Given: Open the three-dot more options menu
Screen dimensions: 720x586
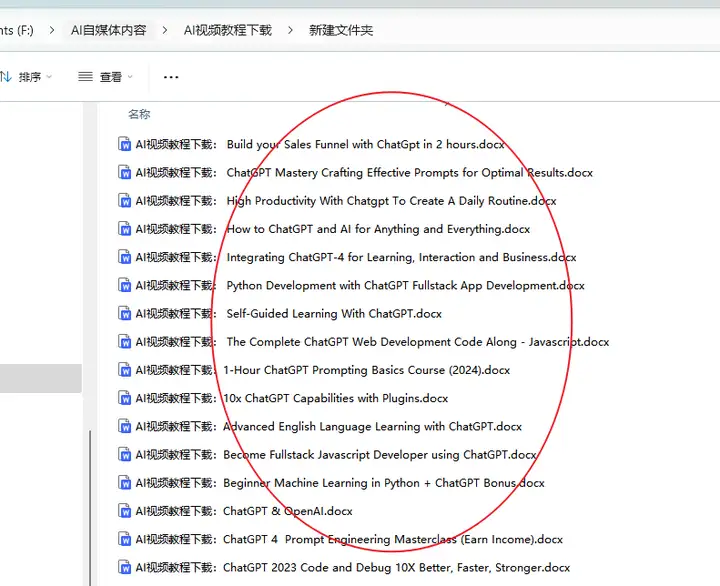Looking at the screenshot, I should tap(171, 77).
